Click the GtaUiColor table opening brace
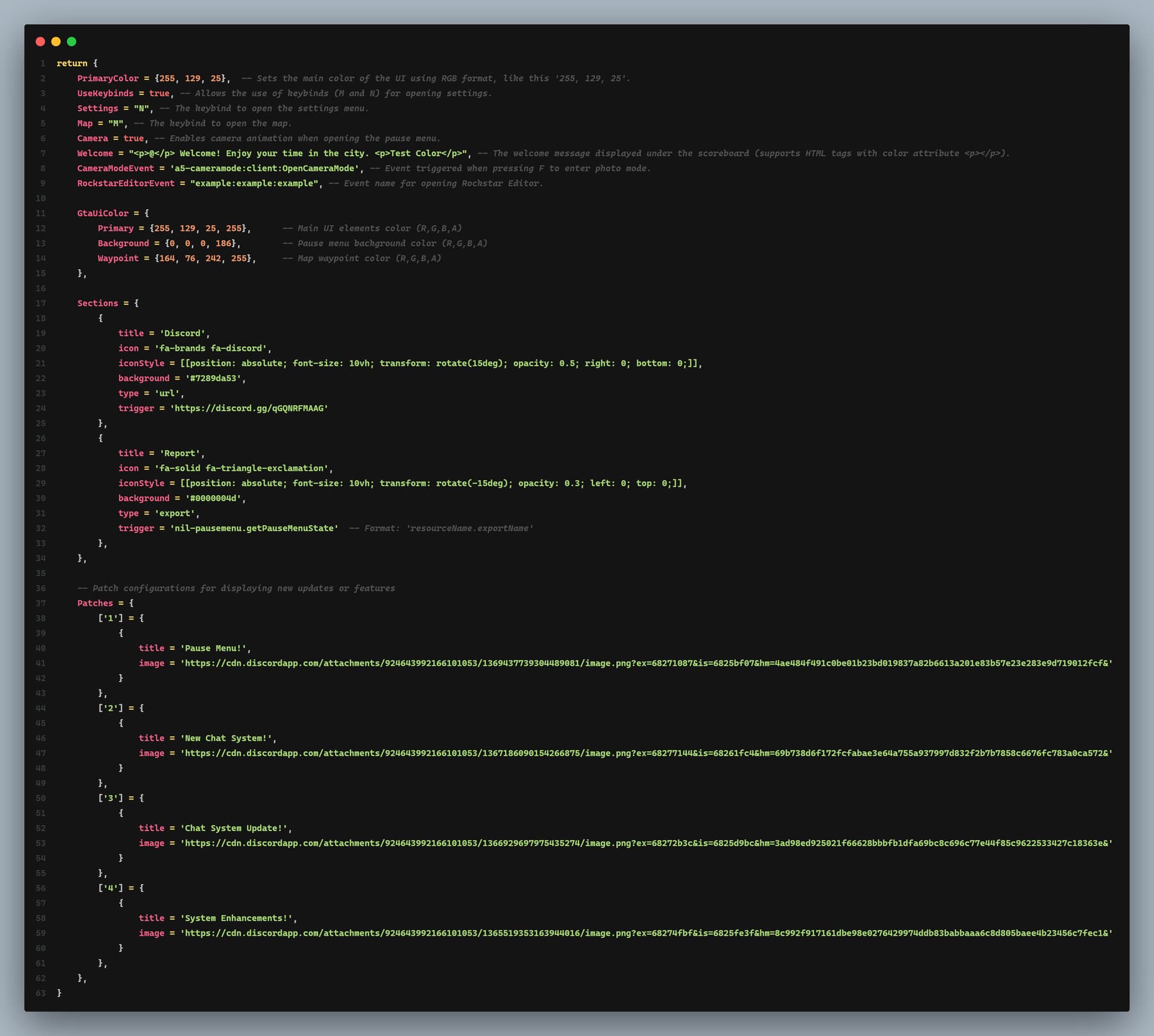 147,213
